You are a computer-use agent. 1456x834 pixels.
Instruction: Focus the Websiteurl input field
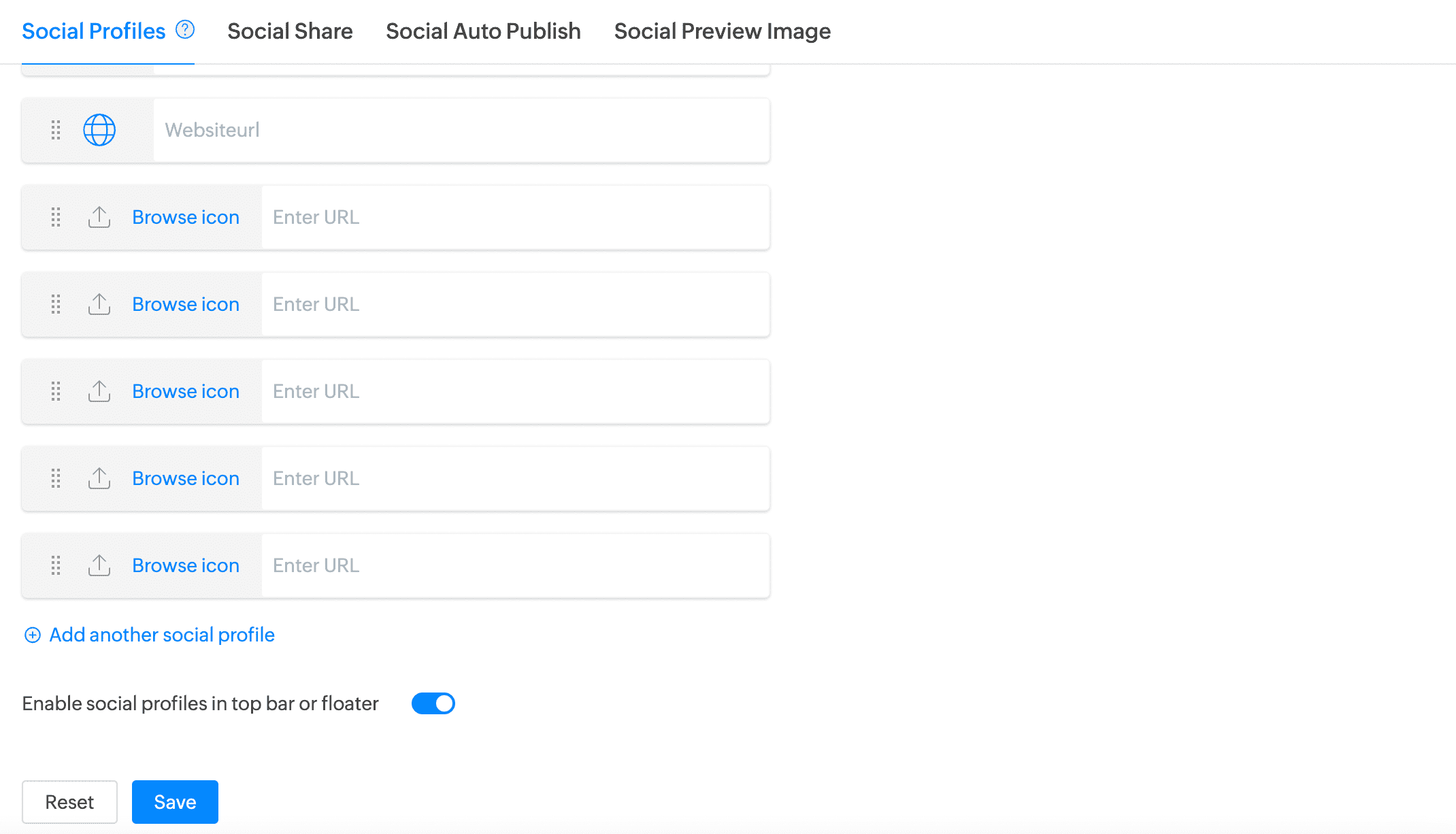461,130
